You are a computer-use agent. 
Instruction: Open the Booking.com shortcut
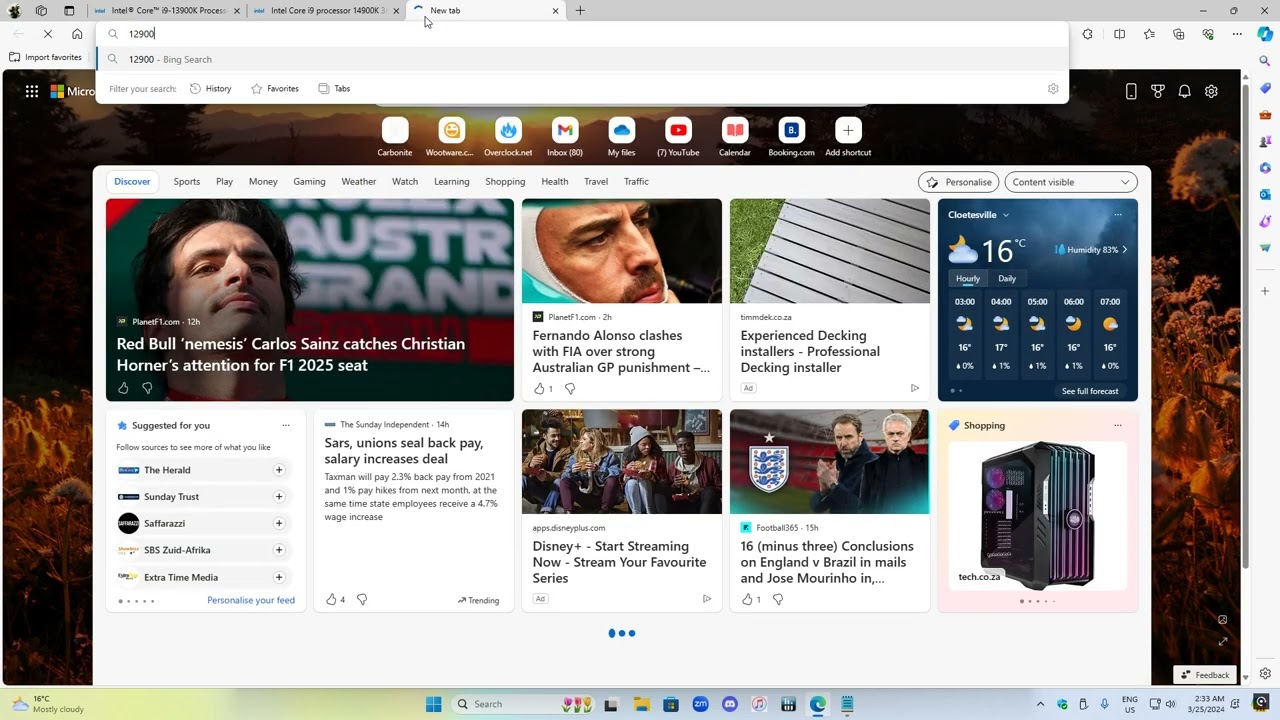(791, 137)
